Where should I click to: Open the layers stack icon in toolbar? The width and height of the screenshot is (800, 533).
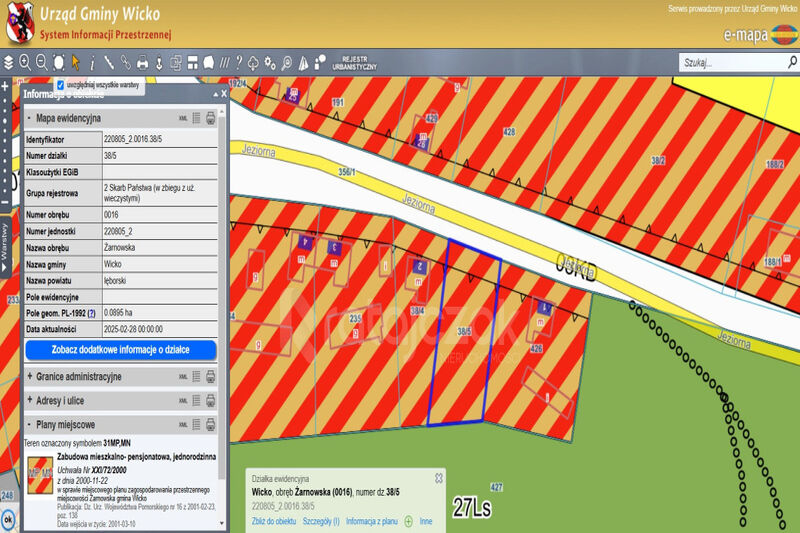(x=8, y=62)
